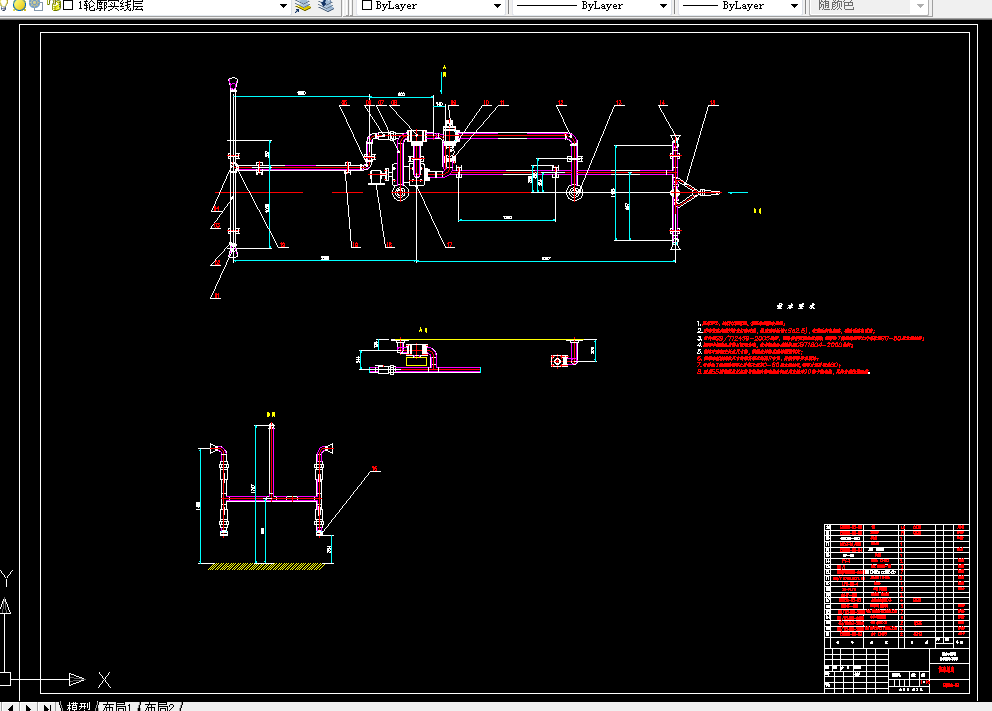Click the previous tab arrow button
Image resolution: width=992 pixels, height=711 pixels.
coord(11,707)
